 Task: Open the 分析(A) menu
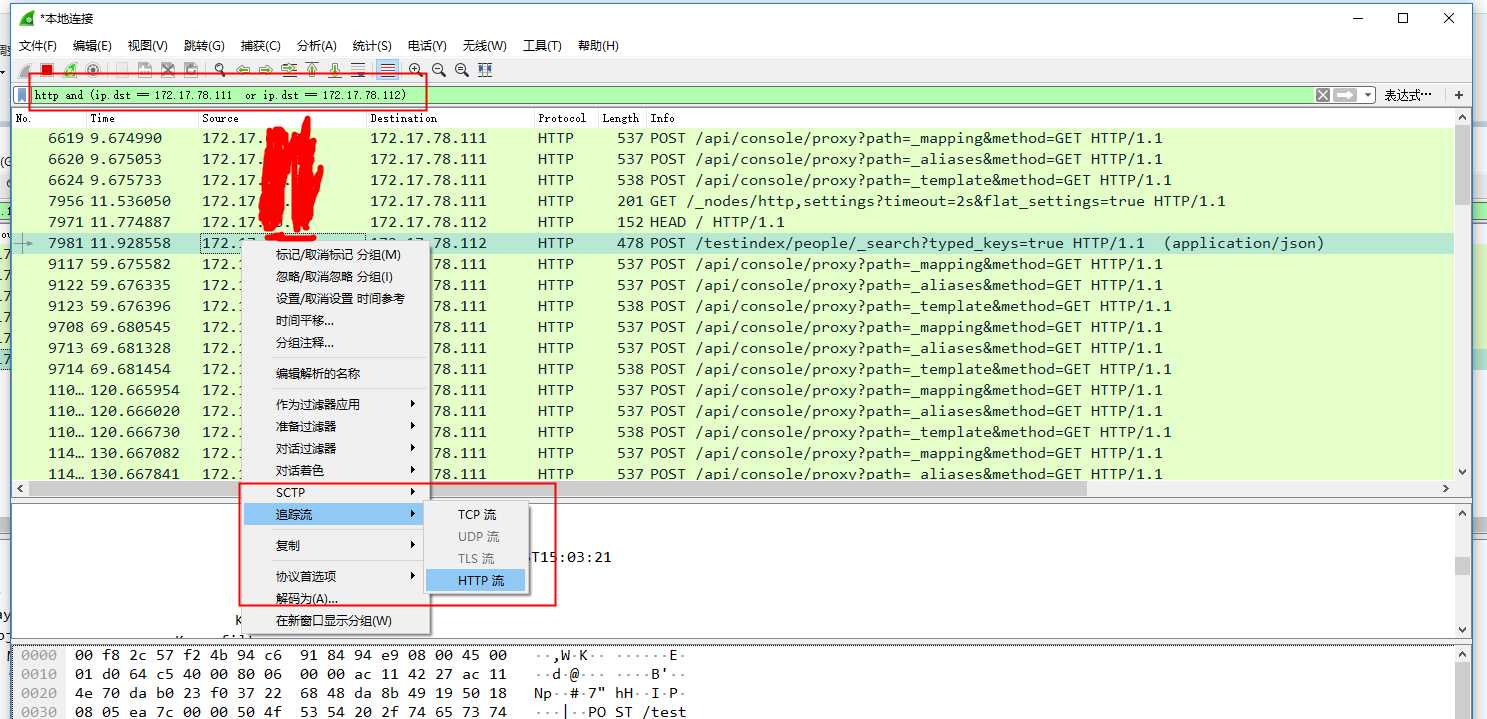(317, 46)
